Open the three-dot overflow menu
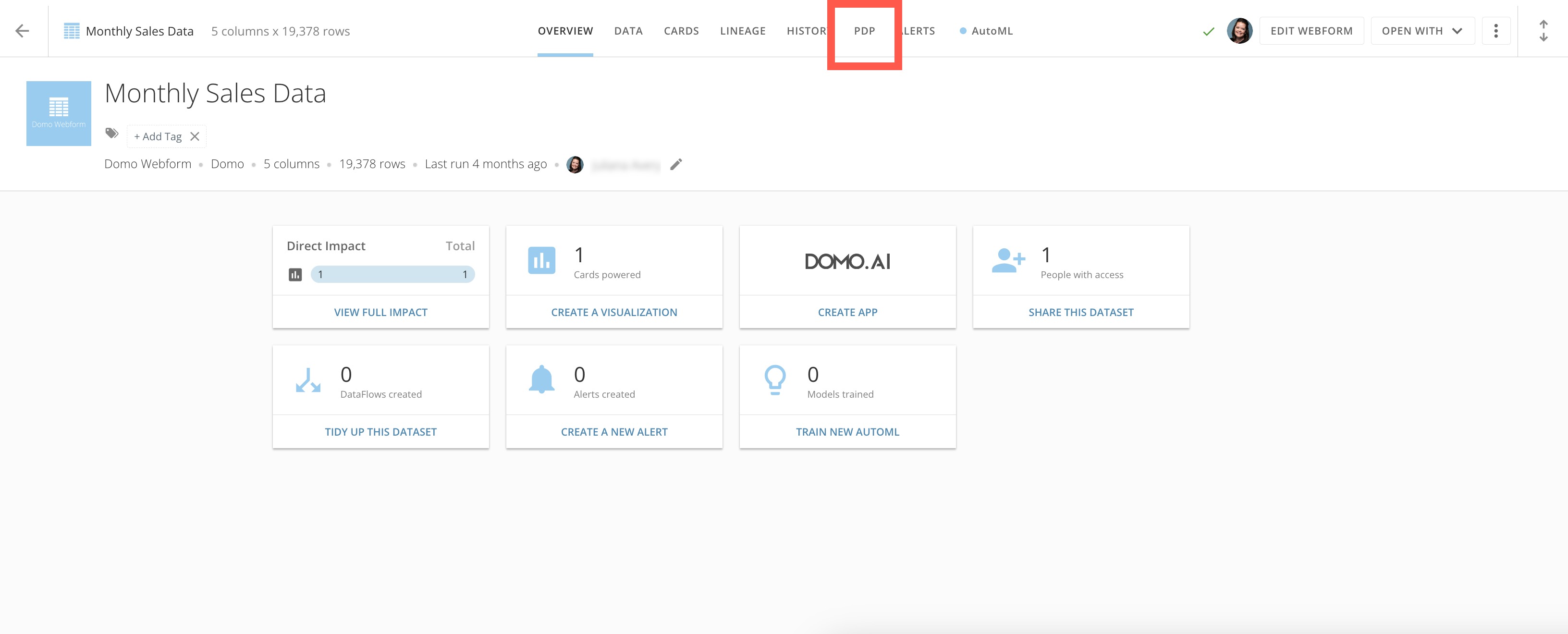The width and height of the screenshot is (1568, 634). [1496, 30]
